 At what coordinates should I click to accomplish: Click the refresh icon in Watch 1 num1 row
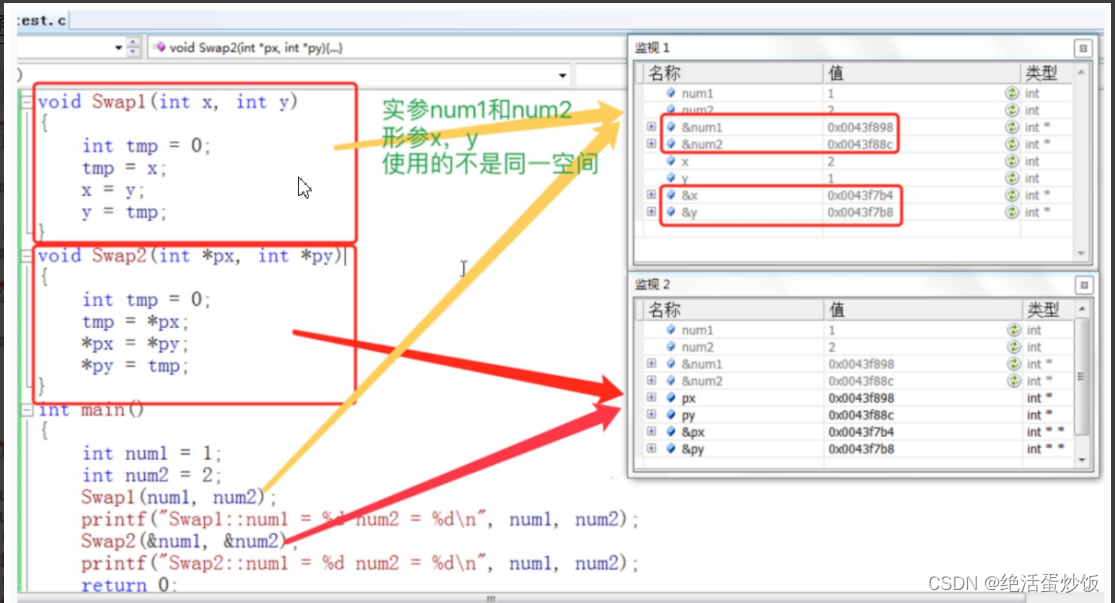pyautogui.click(x=1012, y=93)
